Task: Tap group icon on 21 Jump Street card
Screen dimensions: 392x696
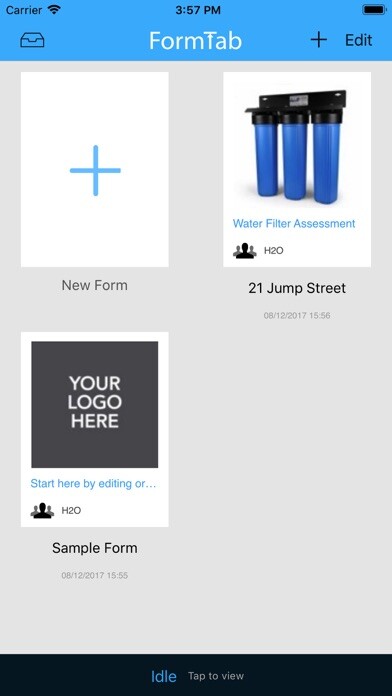Action: [245, 251]
